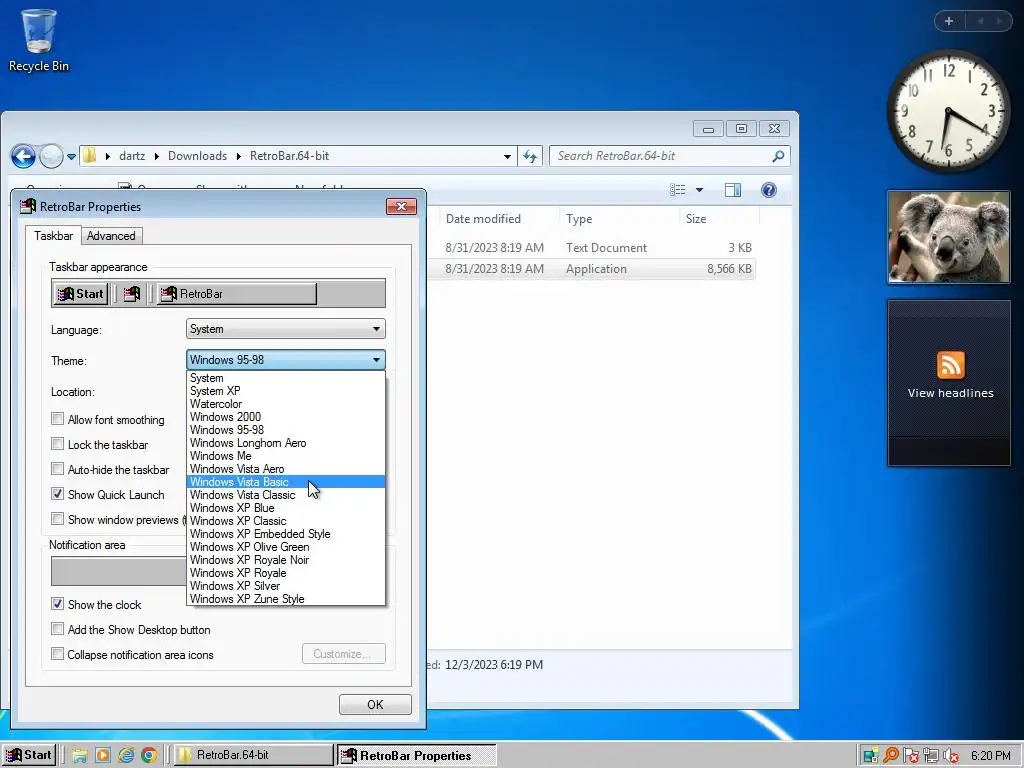Image resolution: width=1024 pixels, height=768 pixels.
Task: Click the analog clock gadget
Action: click(949, 112)
